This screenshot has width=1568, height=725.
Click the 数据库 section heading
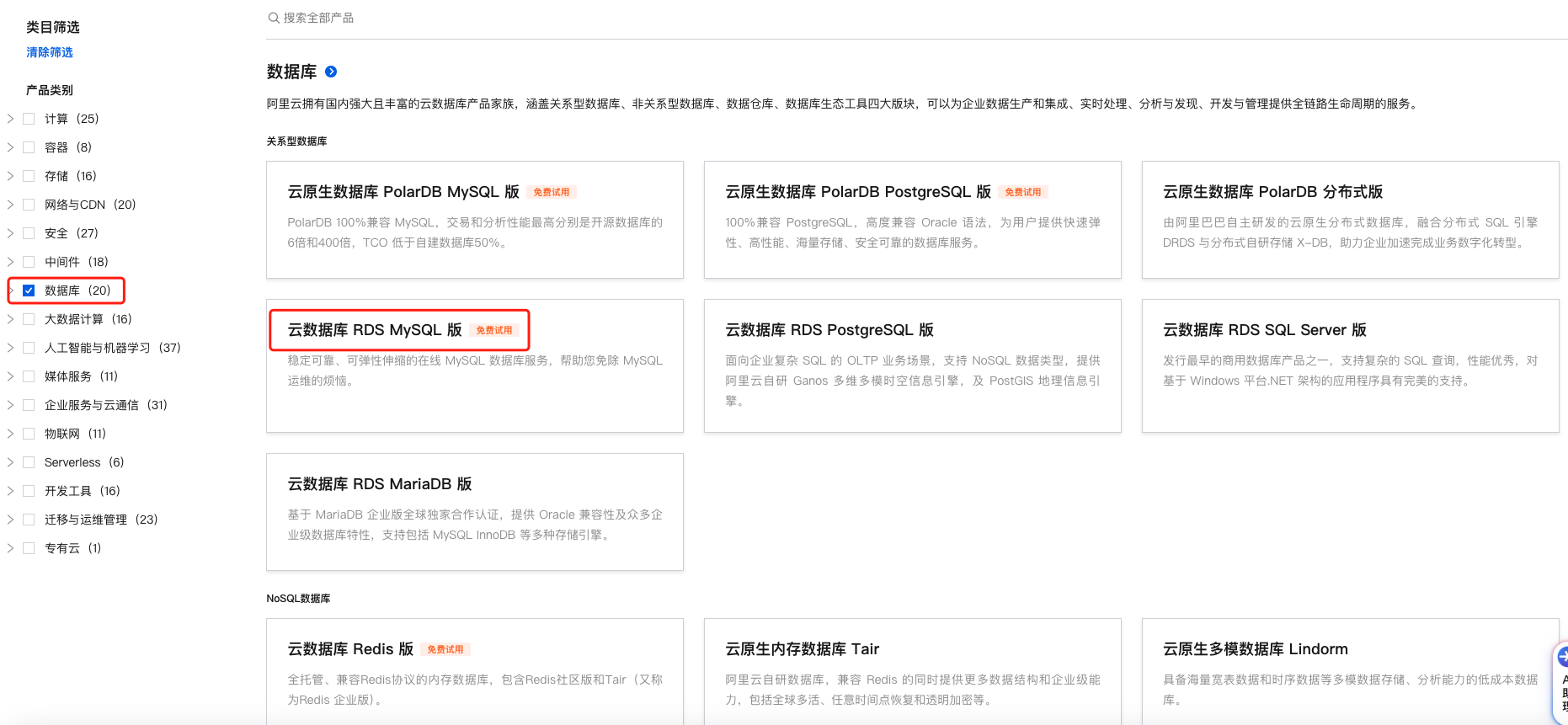(291, 72)
